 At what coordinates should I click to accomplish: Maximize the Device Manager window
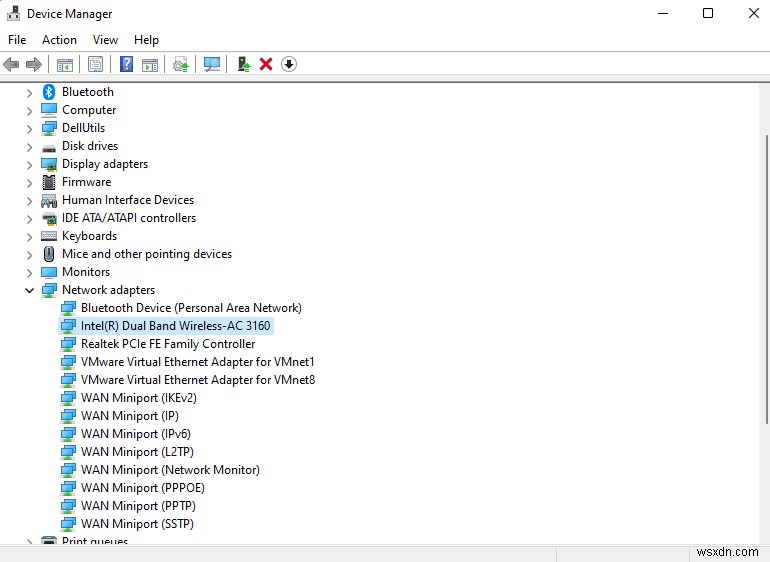[708, 13]
